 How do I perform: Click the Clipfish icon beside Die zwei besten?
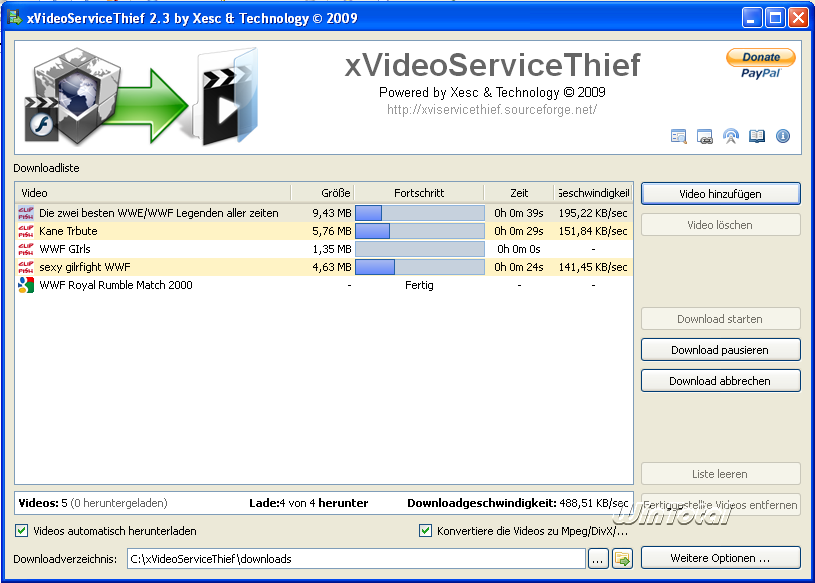26,213
